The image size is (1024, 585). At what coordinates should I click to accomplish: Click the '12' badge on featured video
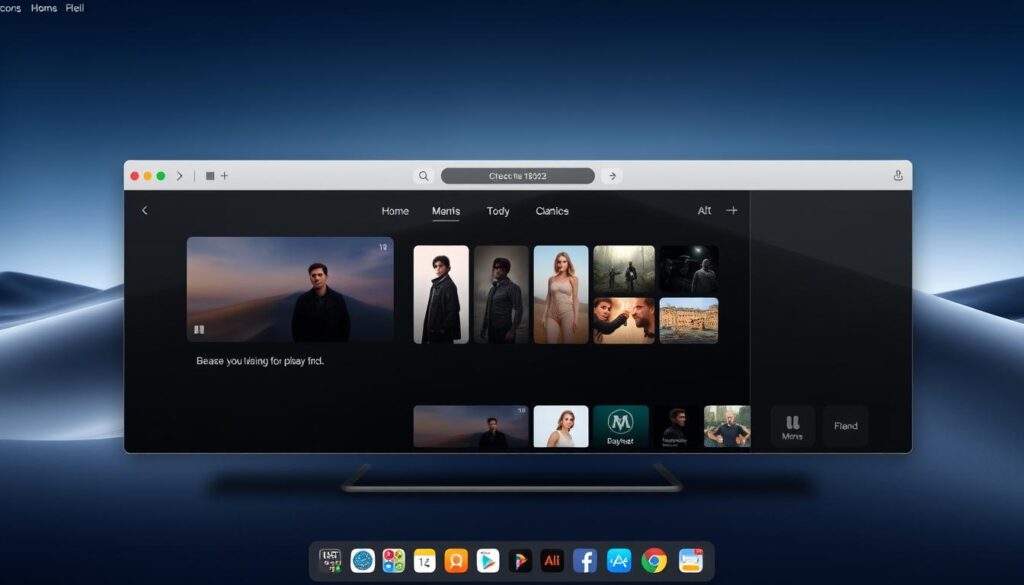[383, 247]
